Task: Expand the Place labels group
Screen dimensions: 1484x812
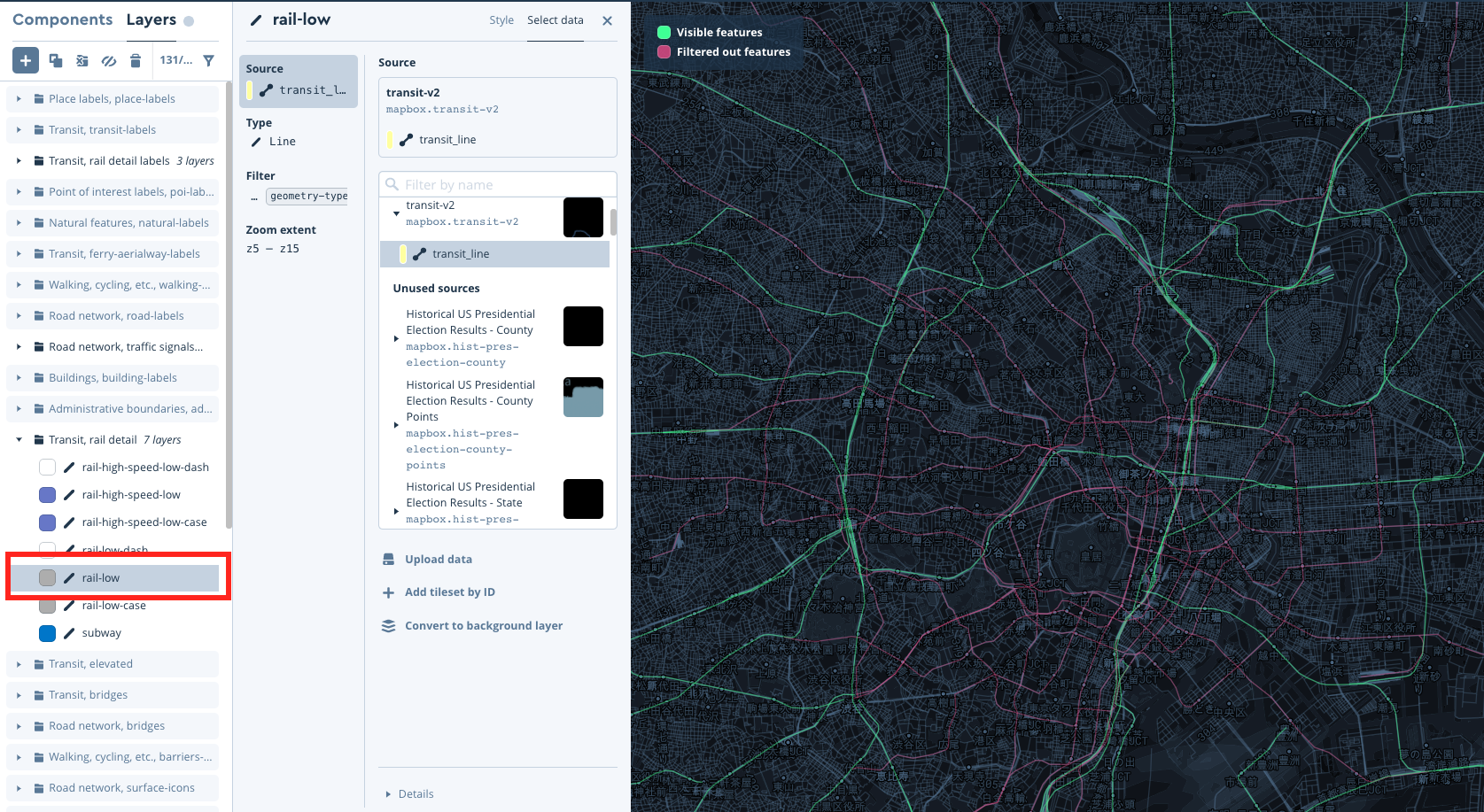Action: point(19,99)
